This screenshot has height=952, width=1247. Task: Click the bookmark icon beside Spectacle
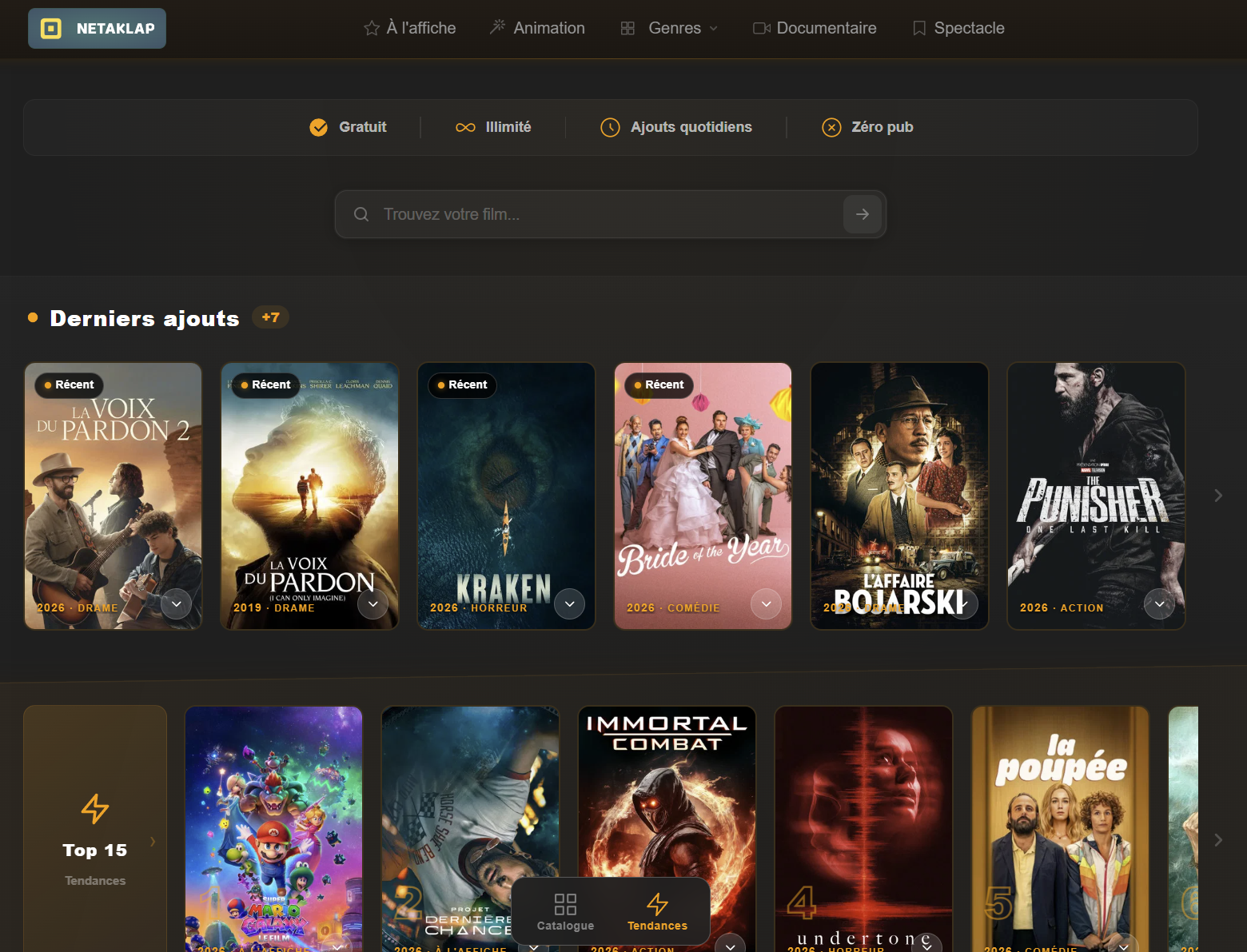(x=919, y=28)
